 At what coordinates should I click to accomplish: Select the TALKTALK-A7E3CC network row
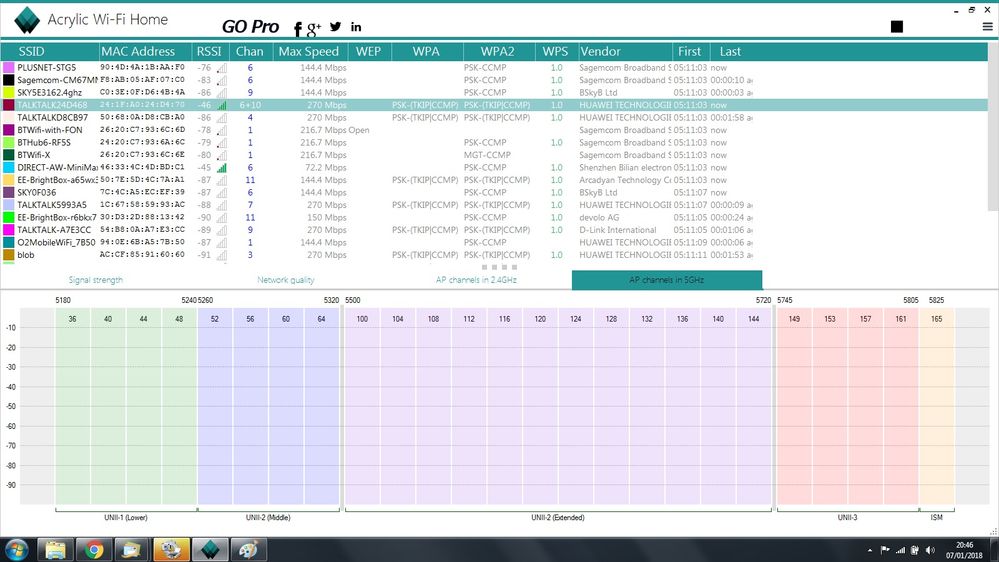point(494,230)
